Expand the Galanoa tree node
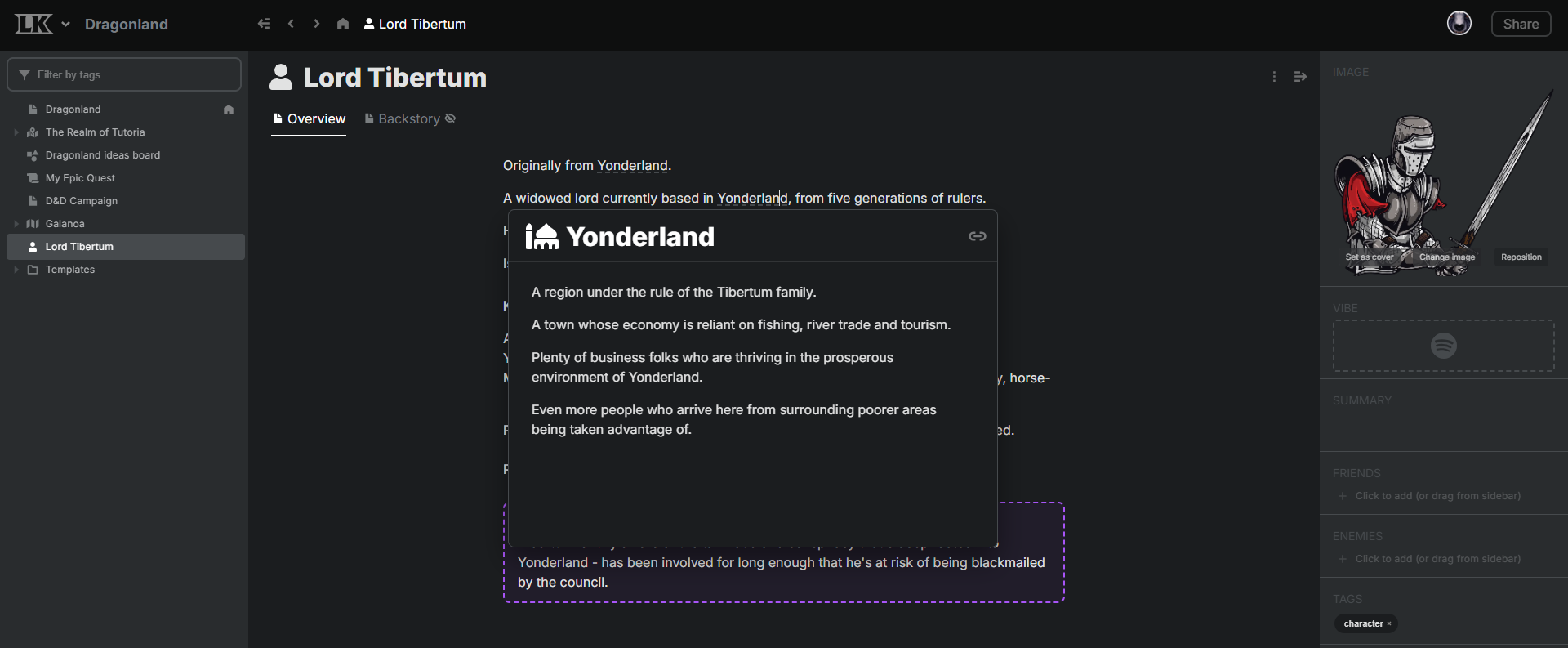This screenshot has height=648, width=1568. [x=16, y=224]
